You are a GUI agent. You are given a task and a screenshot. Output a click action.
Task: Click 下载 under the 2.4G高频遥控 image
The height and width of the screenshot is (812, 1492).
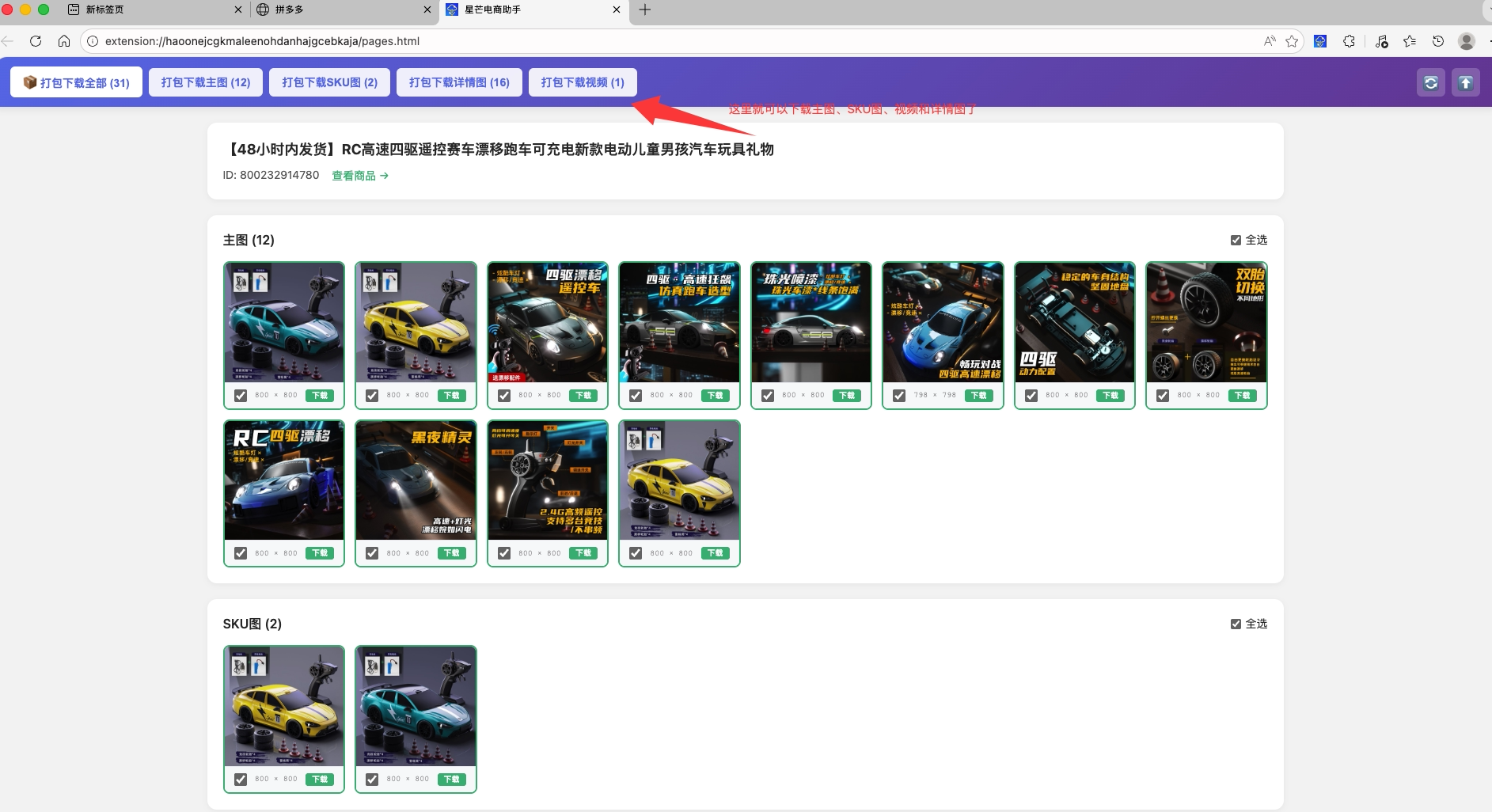[x=583, y=553]
